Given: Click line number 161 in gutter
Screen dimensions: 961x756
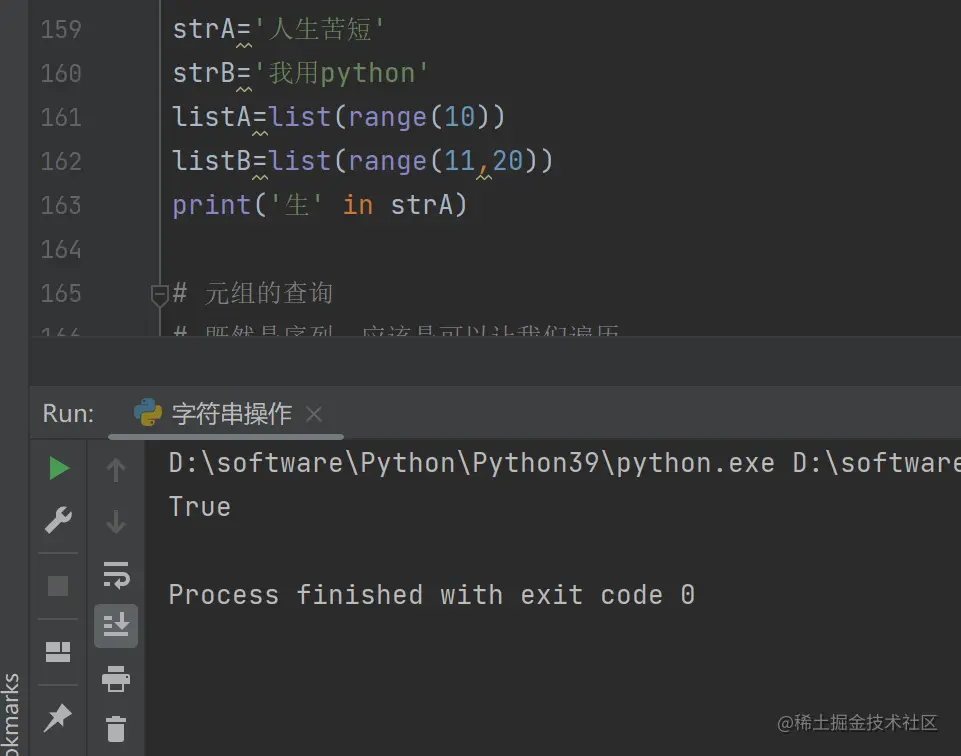Looking at the screenshot, I should pyautogui.click(x=61, y=117).
